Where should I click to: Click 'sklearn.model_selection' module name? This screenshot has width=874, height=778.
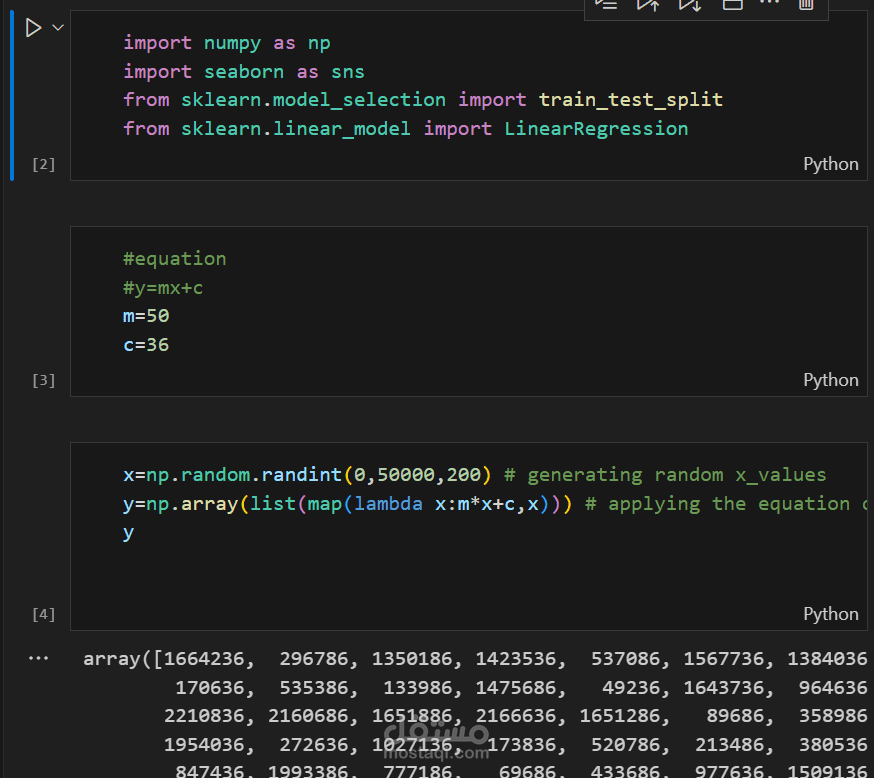[313, 100]
